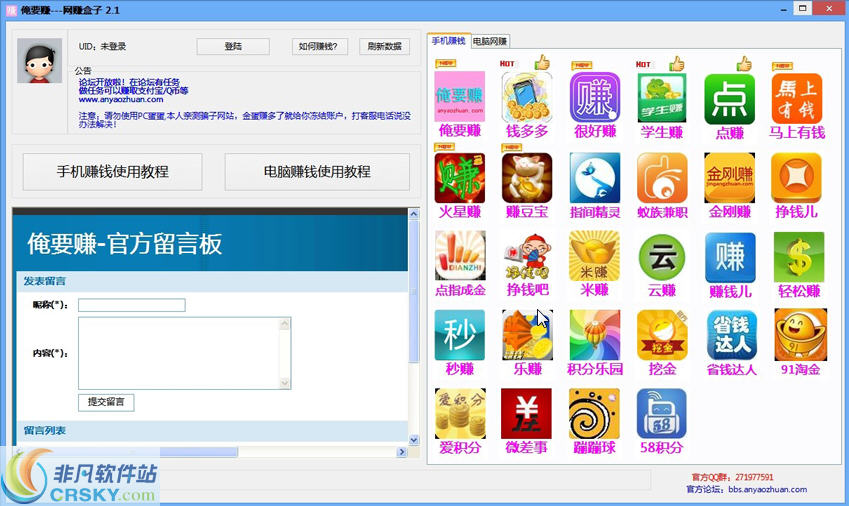Open the 58积分 robot icon
This screenshot has height=506, width=849.
coord(662,413)
